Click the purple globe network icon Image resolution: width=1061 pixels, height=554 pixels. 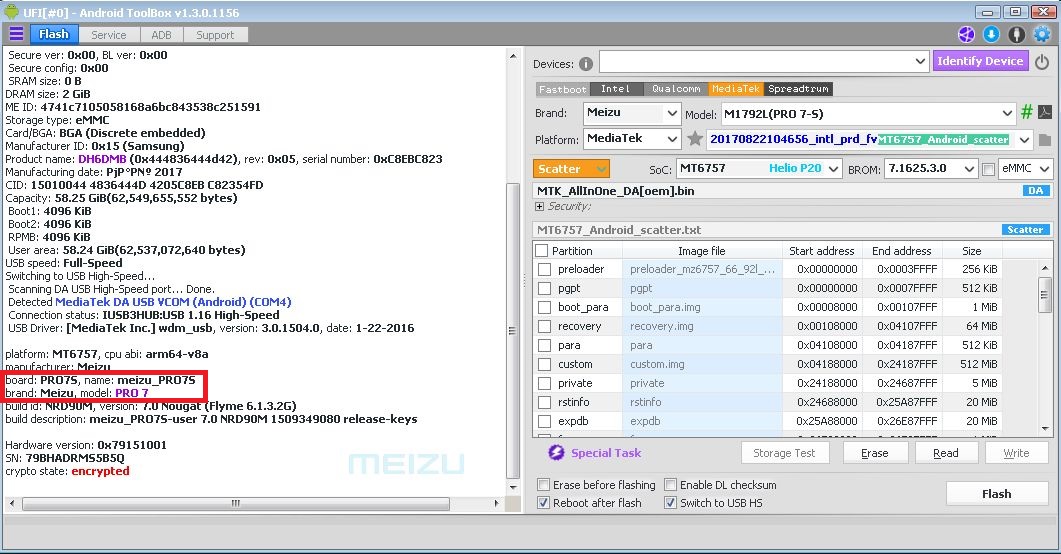coord(966,34)
